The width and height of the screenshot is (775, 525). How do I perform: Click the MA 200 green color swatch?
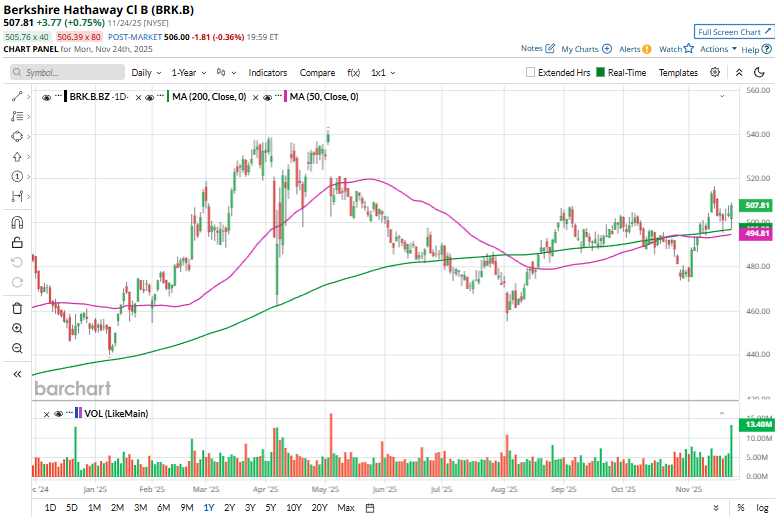pyautogui.click(x=168, y=96)
